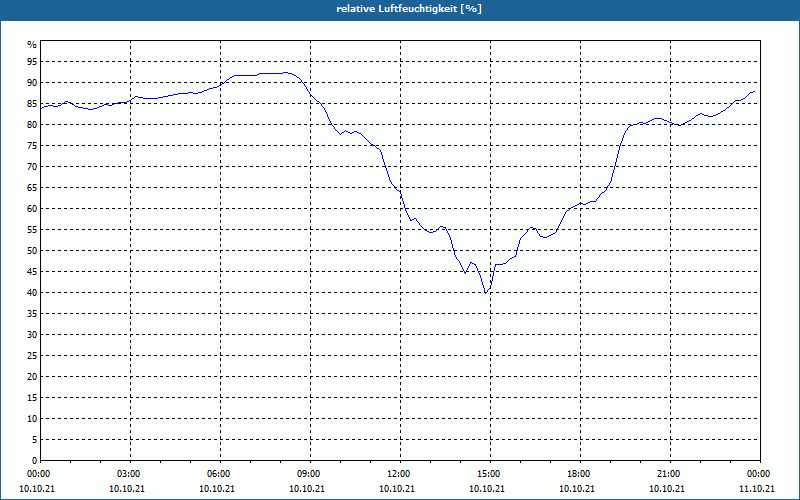
Task: Select the 11.10.21 date label
Action: (757, 489)
